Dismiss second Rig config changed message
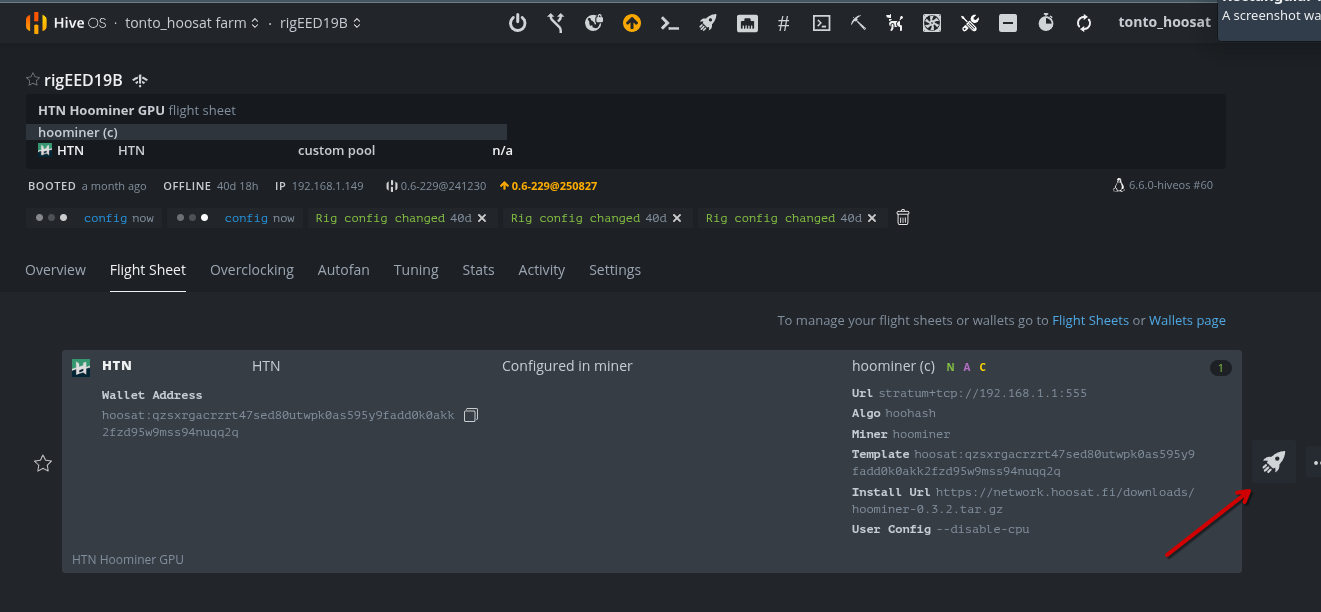Image resolution: width=1321 pixels, height=612 pixels. click(x=677, y=218)
